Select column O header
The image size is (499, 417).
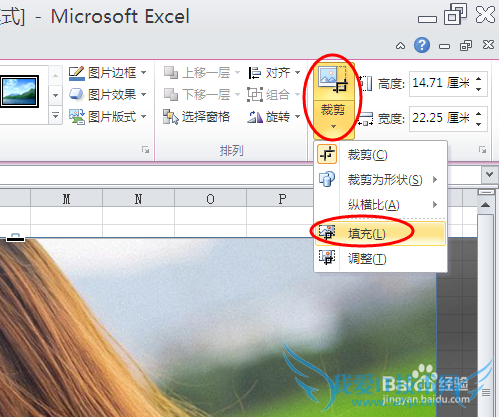[210, 199]
